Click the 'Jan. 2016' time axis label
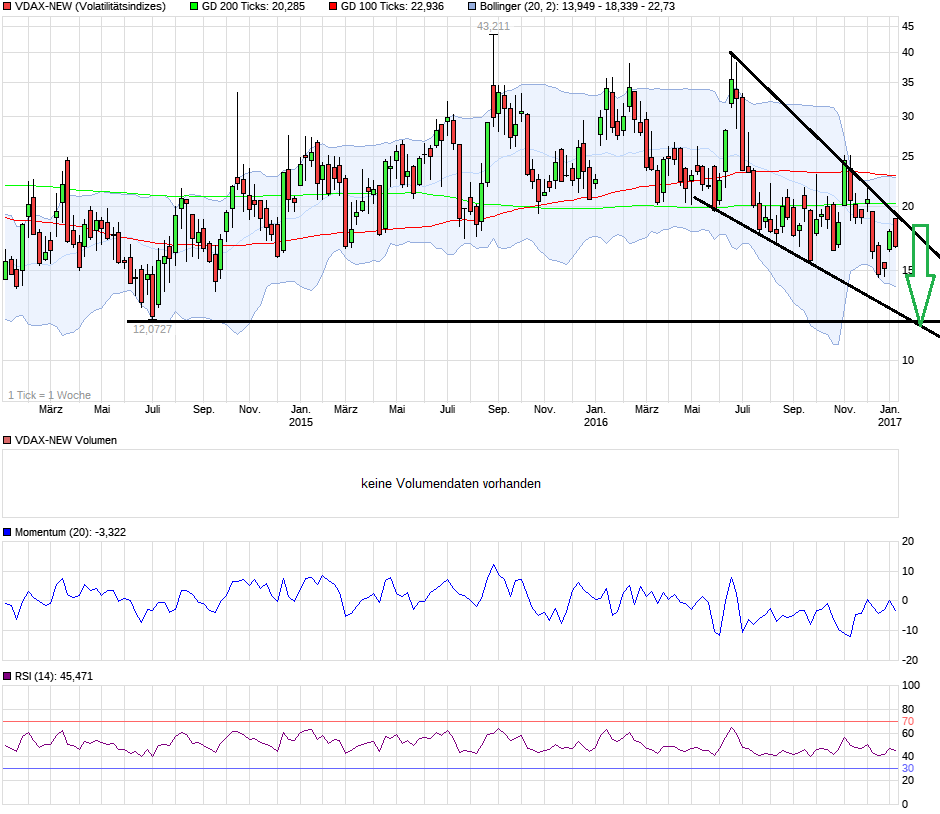Image resolution: width=940 pixels, height=814 pixels. coord(595,415)
